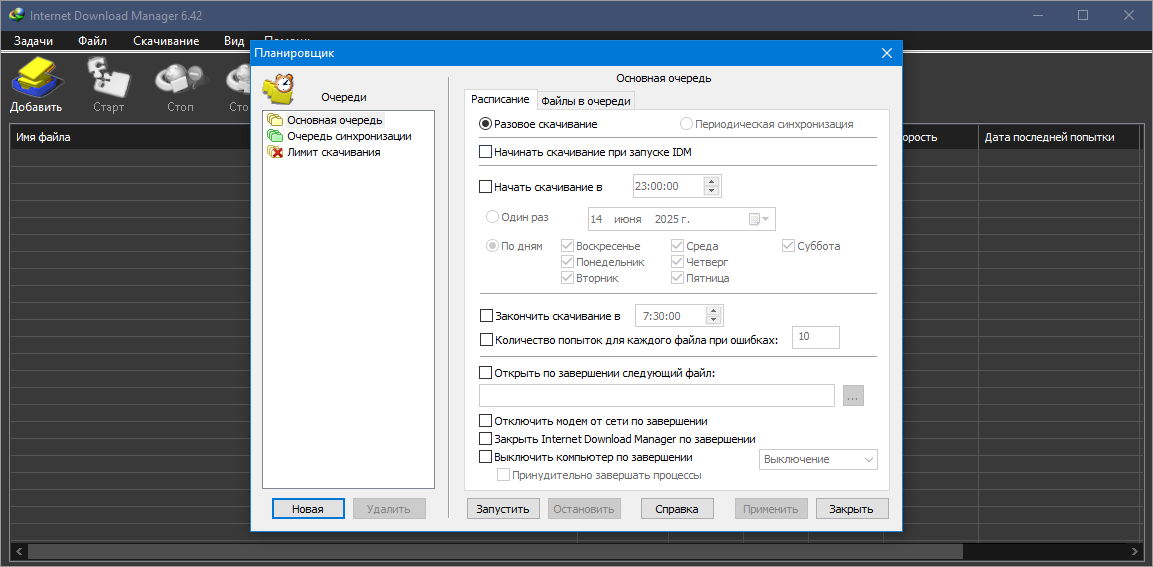Click the browse file ellipsis button
This screenshot has width=1153, height=567.
click(x=853, y=395)
